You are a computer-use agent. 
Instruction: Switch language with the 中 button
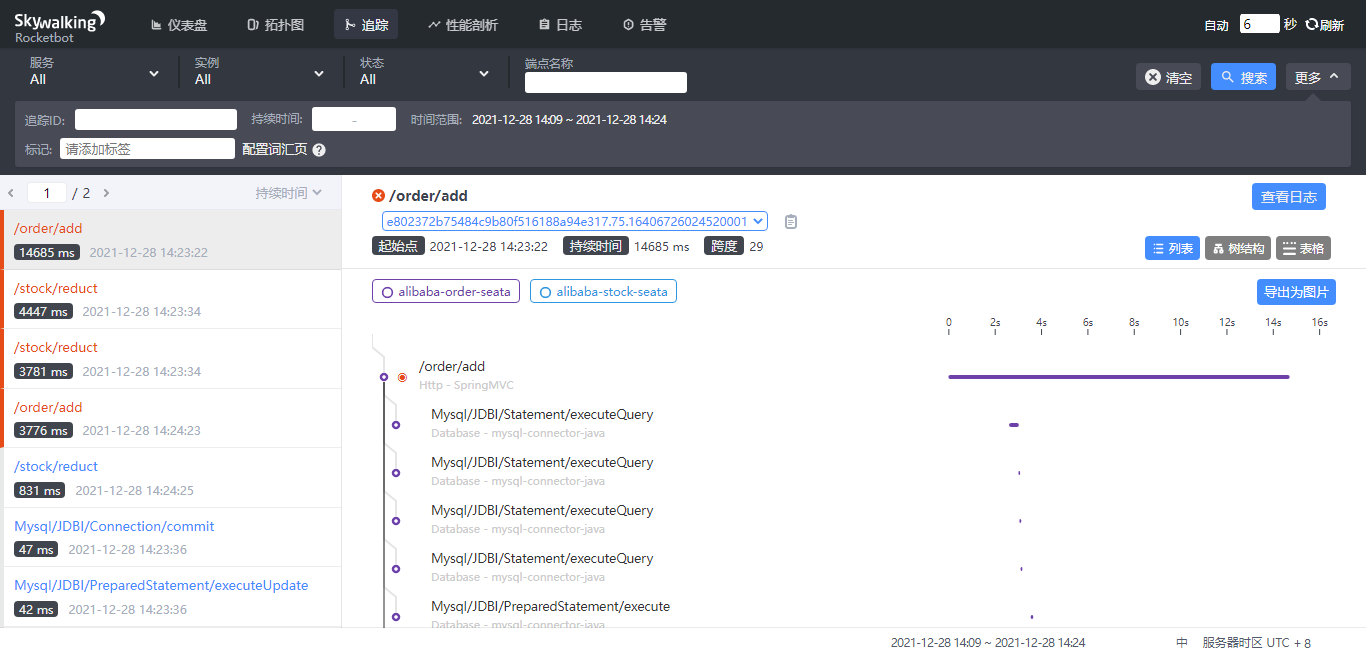click(x=1182, y=643)
